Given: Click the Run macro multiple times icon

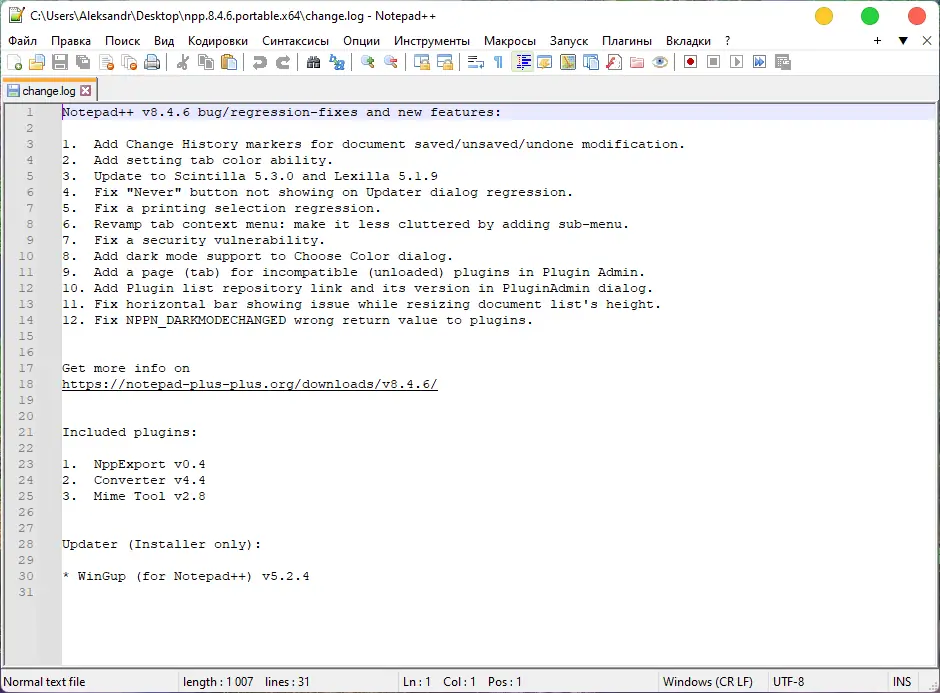Looking at the screenshot, I should tap(760, 62).
